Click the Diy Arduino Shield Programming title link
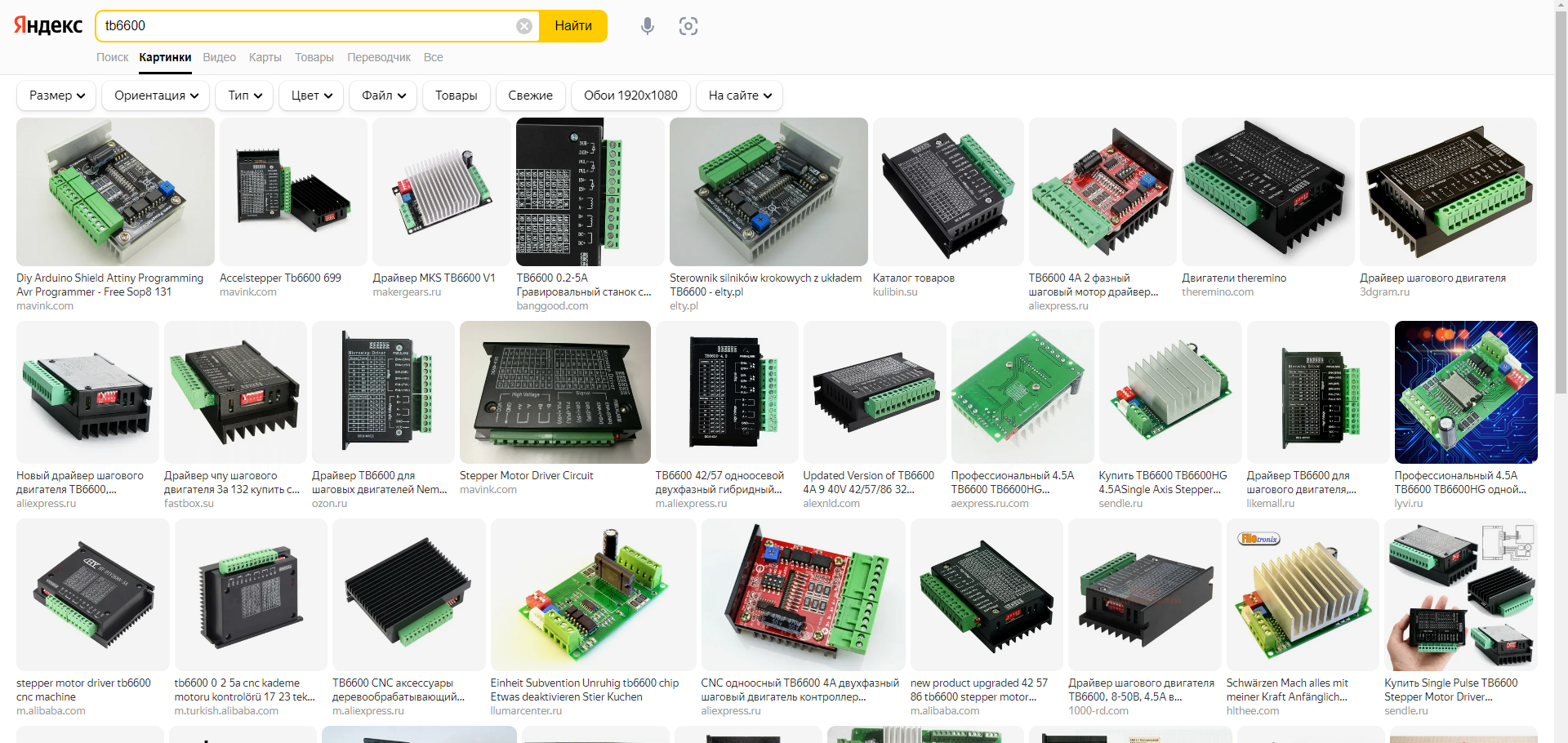Viewport: 1568px width, 743px height. 109,285
